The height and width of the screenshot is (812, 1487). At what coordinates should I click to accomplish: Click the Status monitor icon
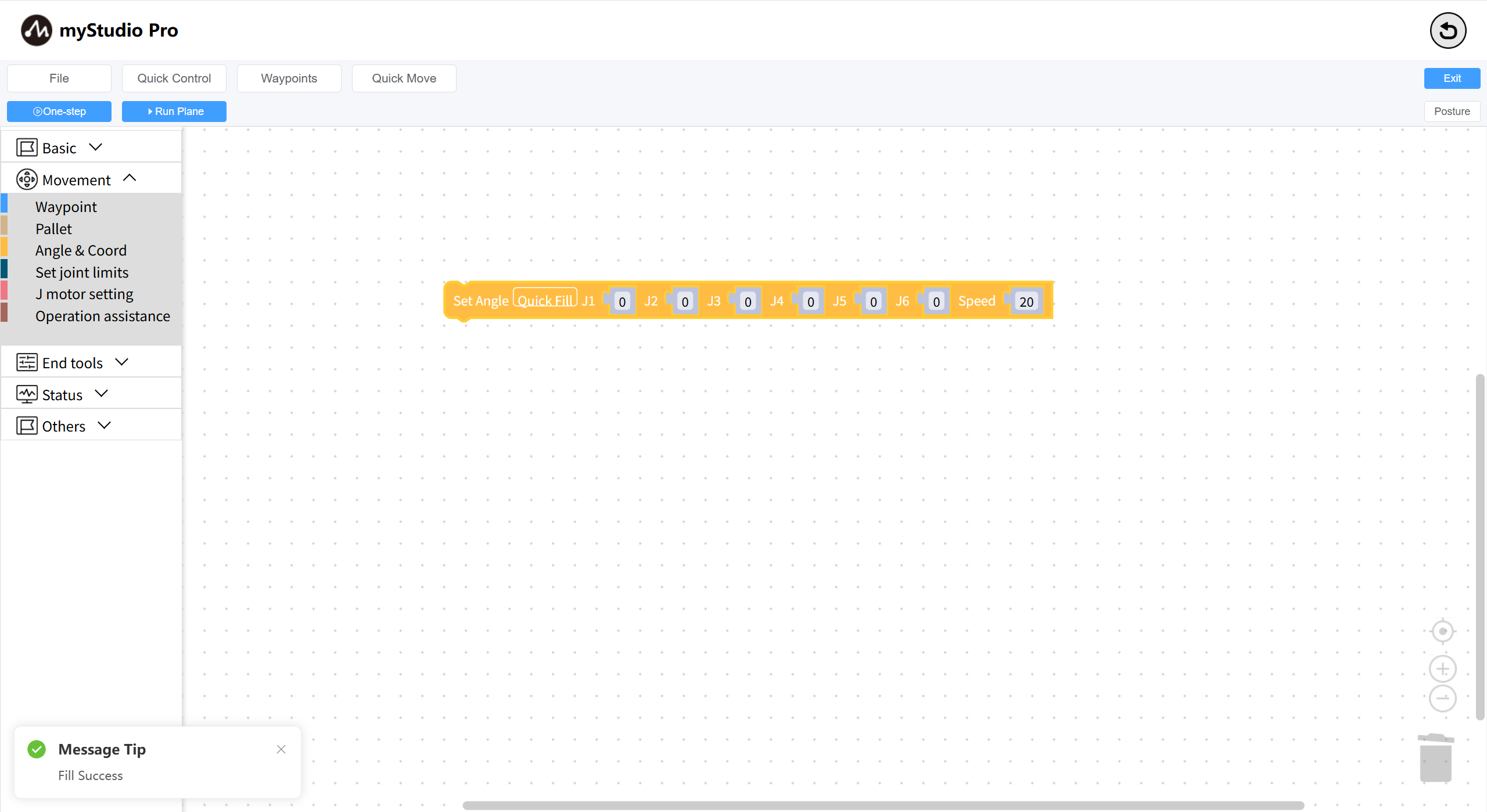pyautogui.click(x=27, y=394)
